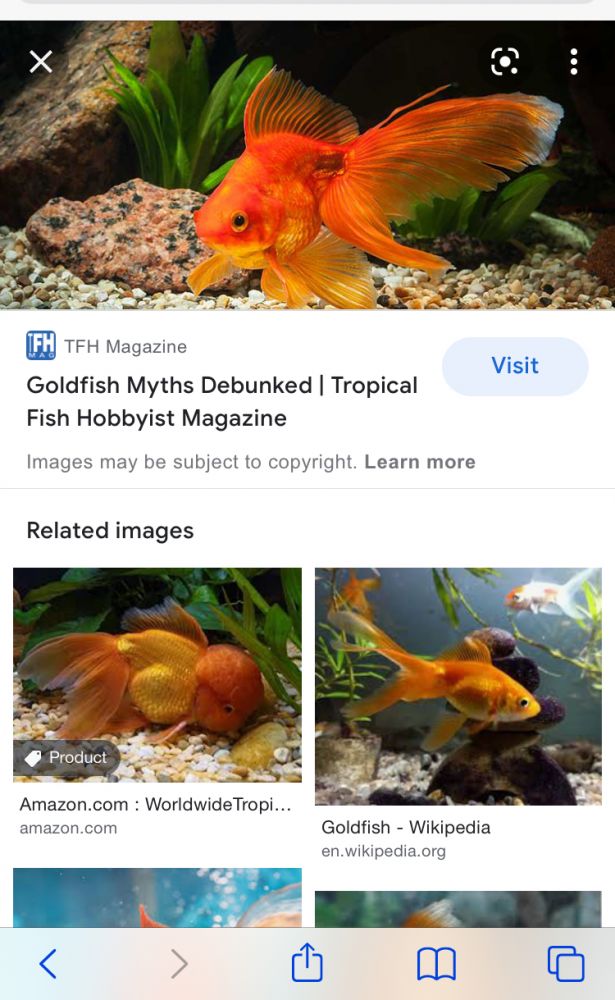Tap the Product tag badge
Image resolution: width=615 pixels, height=1000 pixels.
point(66,758)
